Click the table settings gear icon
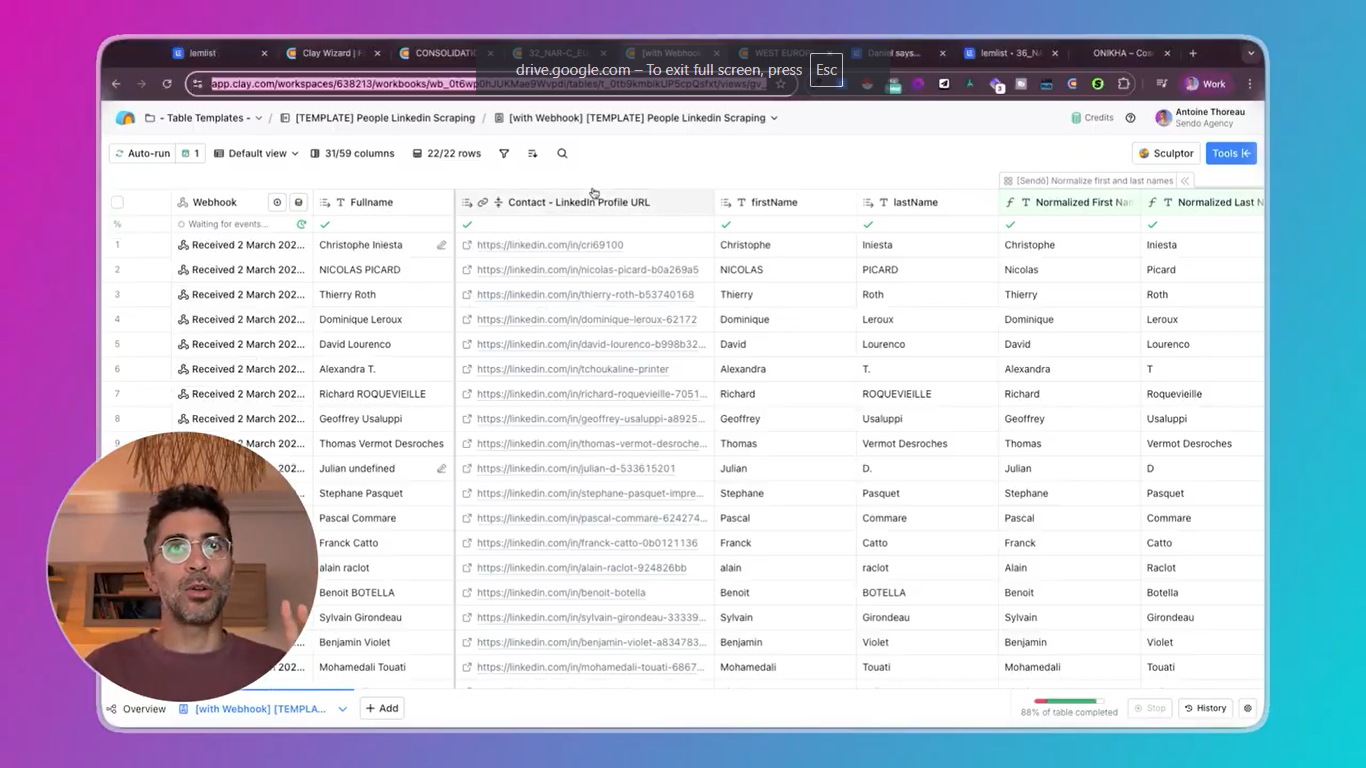 click(1247, 708)
